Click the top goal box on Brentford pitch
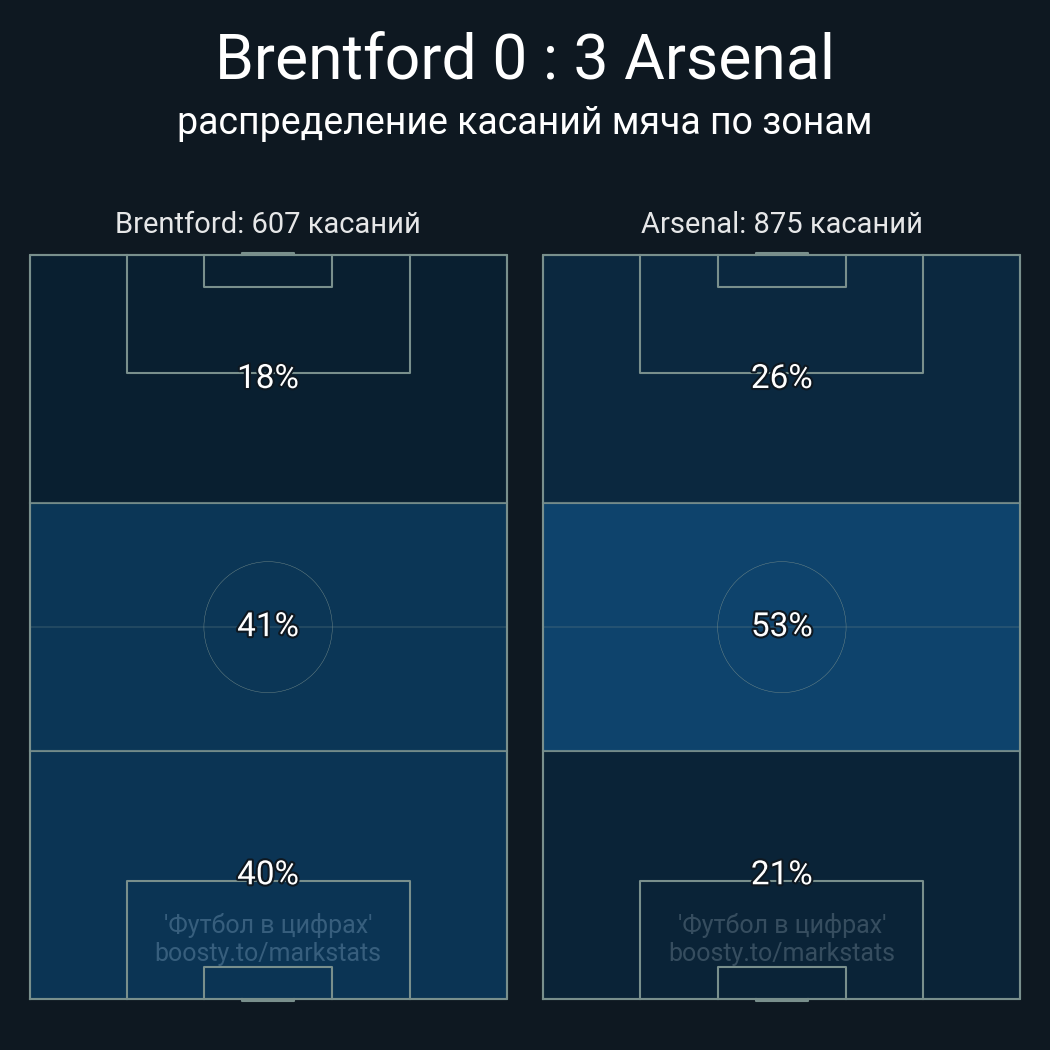Screen dimensions: 1050x1050 tap(268, 271)
